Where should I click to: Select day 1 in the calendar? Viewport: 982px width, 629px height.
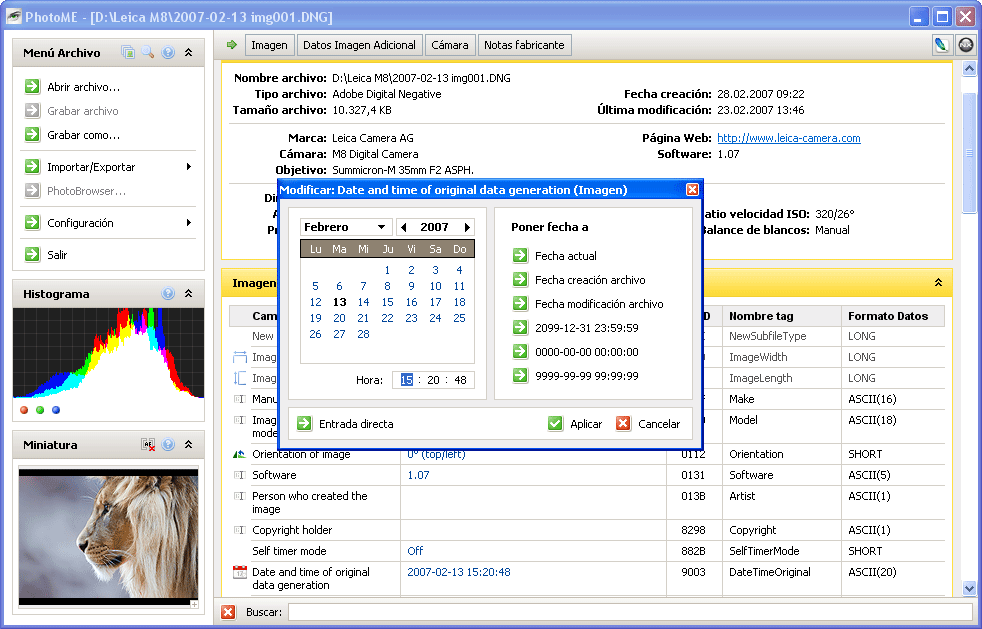(x=387, y=270)
